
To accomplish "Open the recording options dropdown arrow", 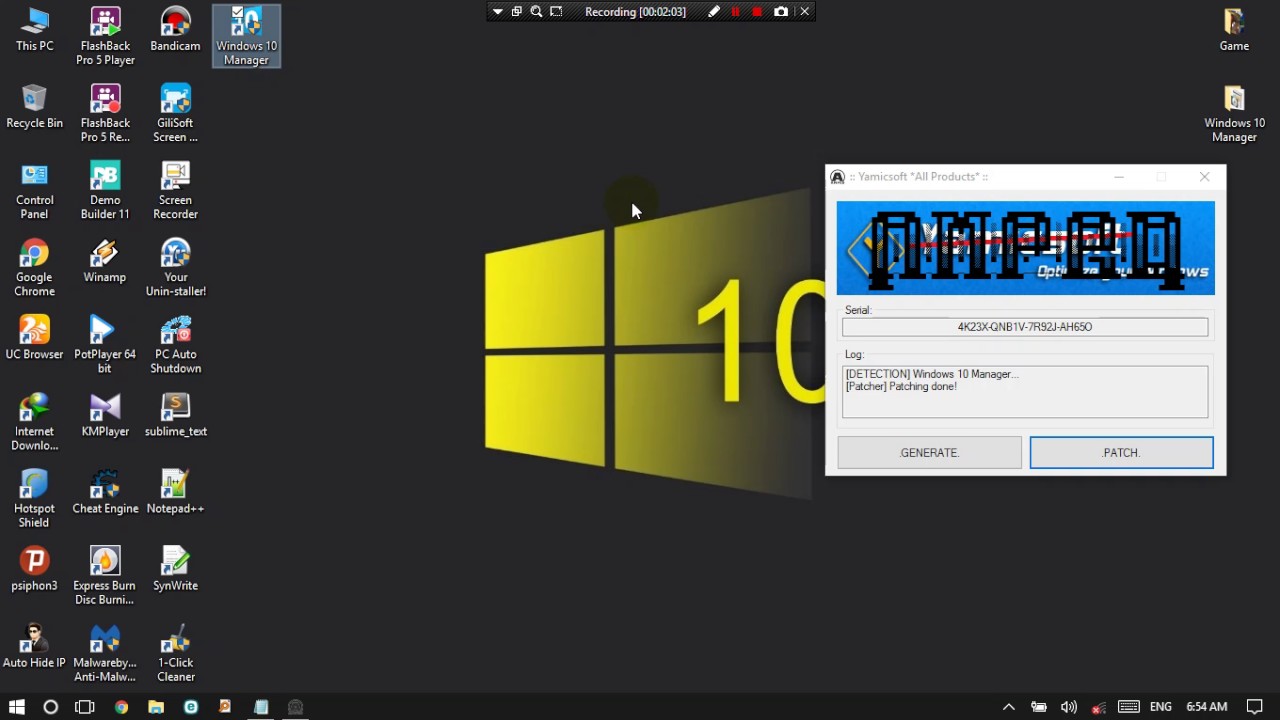I will point(497,11).
